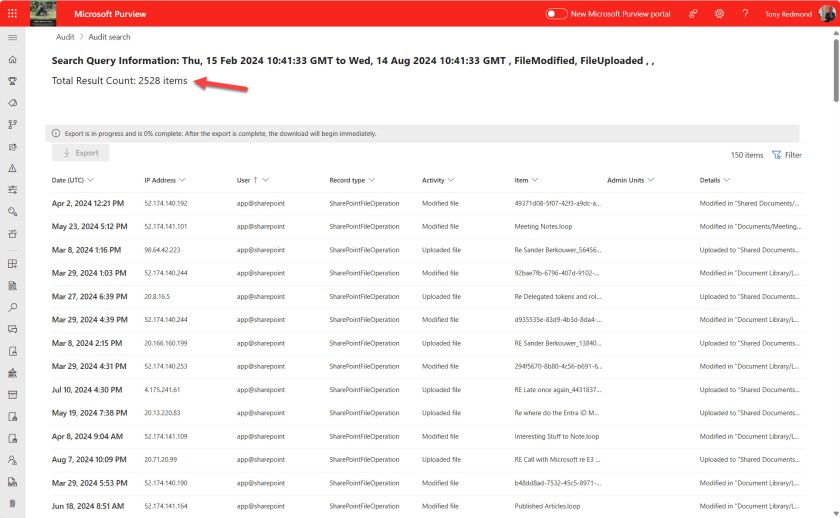The width and height of the screenshot is (840, 518).
Task: Click IP address 52.174.140.244 on Mar 29 1:03 PM
Action: [166, 273]
